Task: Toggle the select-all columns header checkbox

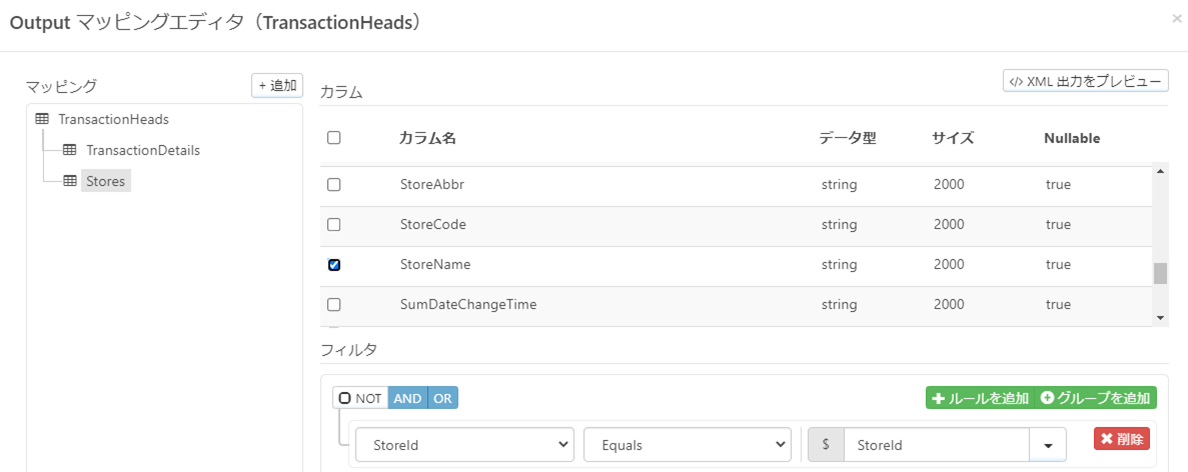Action: [x=334, y=138]
